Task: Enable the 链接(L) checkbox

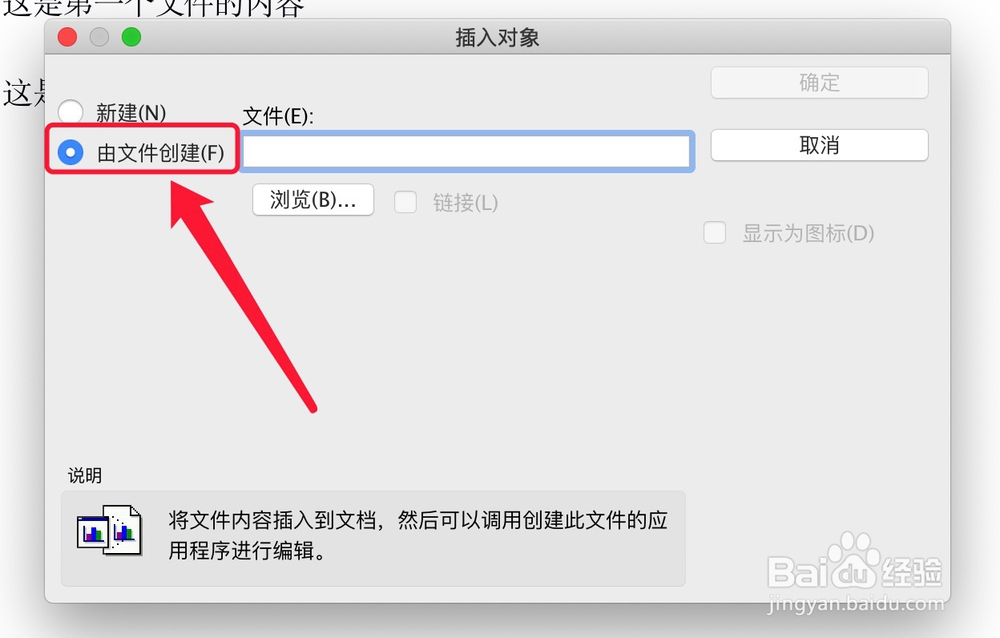Action: pos(406,202)
